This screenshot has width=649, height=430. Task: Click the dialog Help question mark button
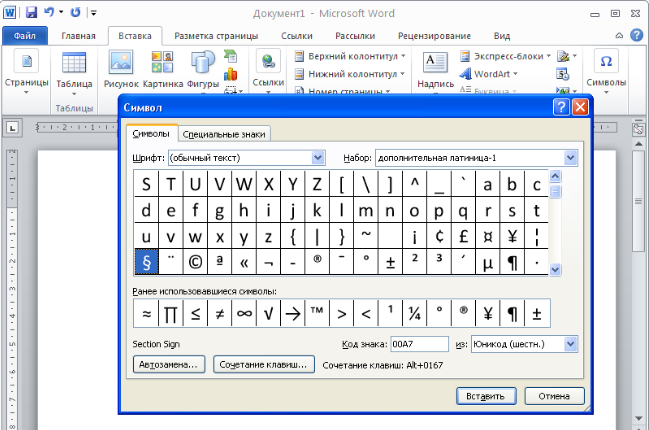(561, 107)
